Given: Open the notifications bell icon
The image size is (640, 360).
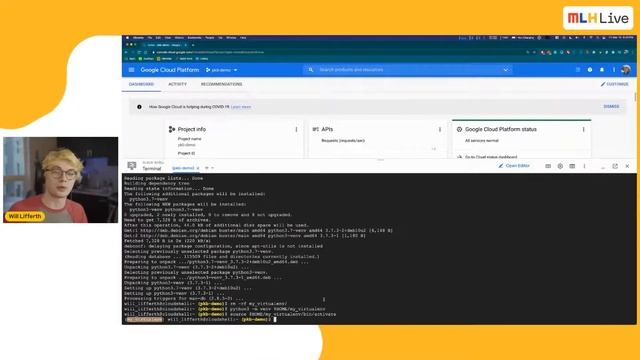Looking at the screenshot, I should [602, 70].
